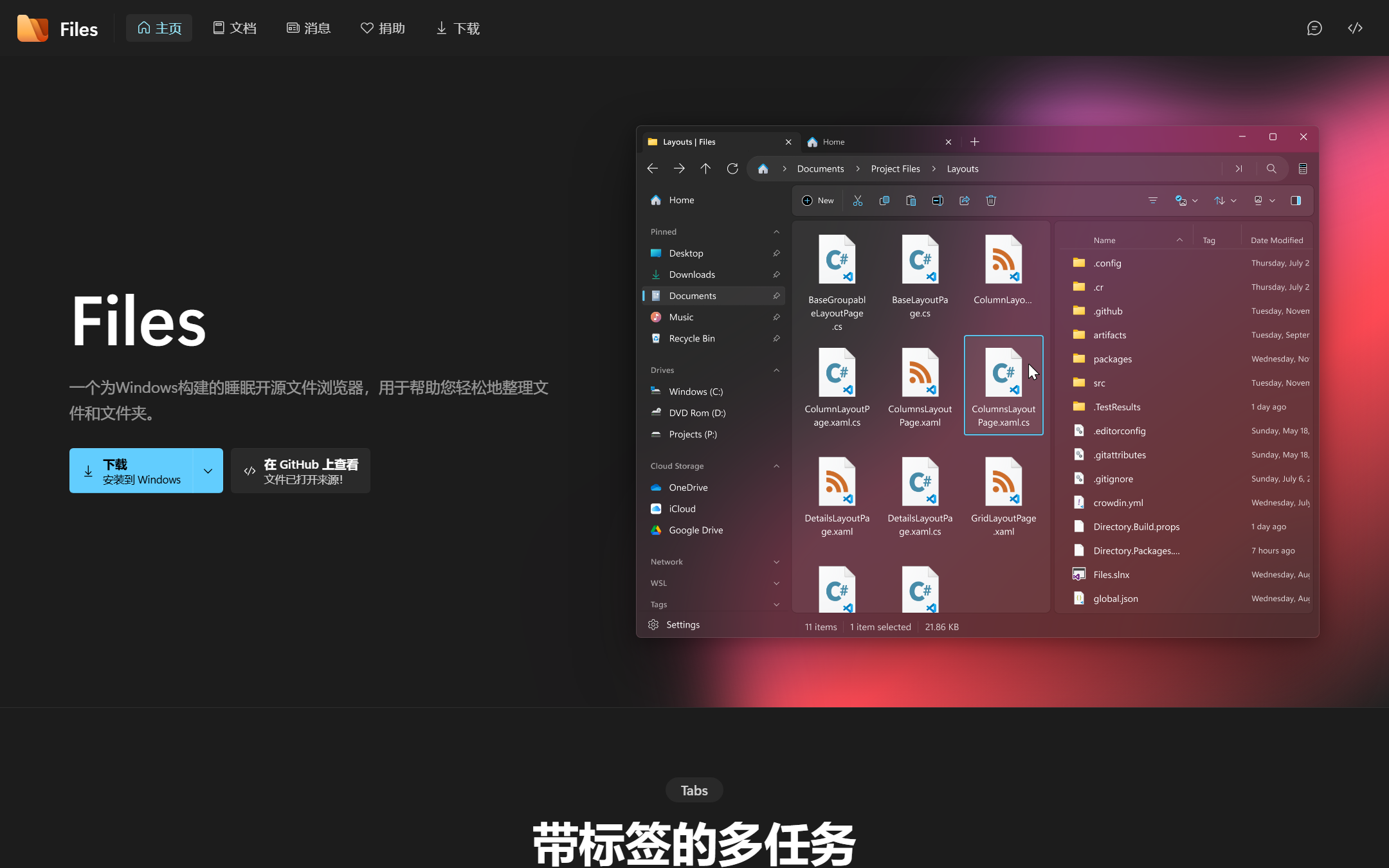Click the scissors cut icon in toolbar
Image resolution: width=1389 pixels, height=868 pixels.
click(x=858, y=201)
